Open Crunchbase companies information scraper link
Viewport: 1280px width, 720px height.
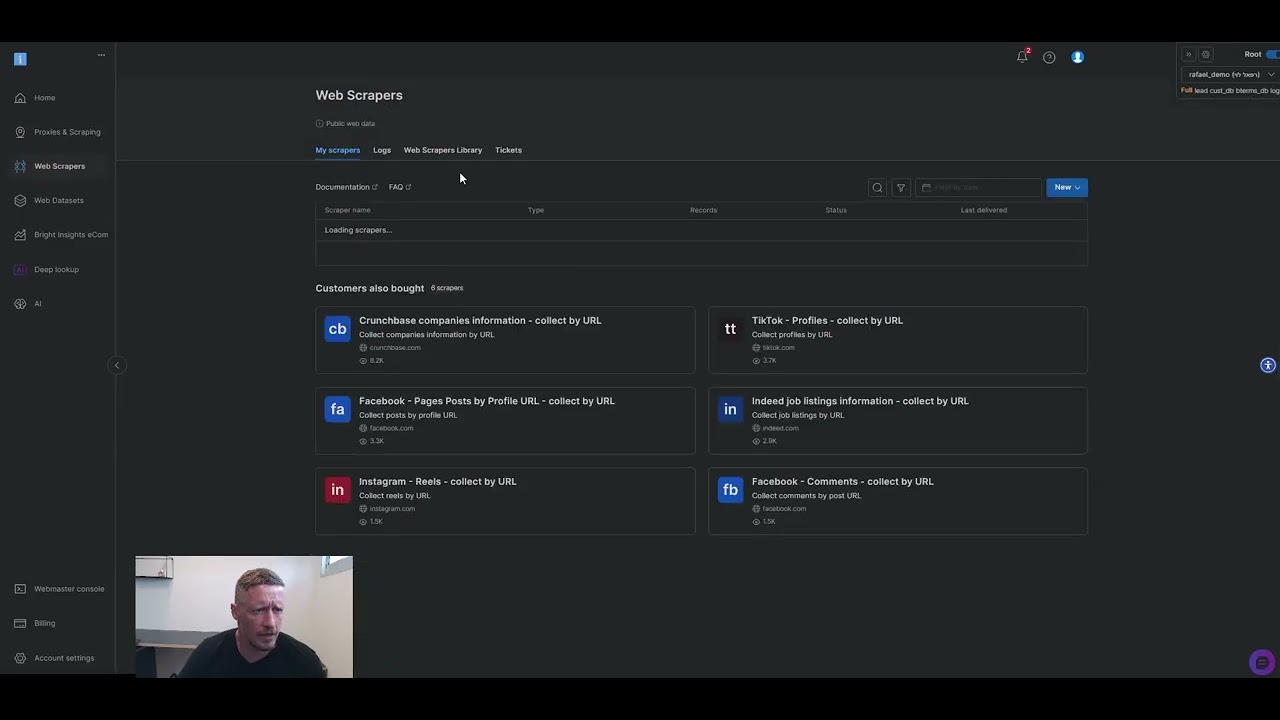coord(480,320)
